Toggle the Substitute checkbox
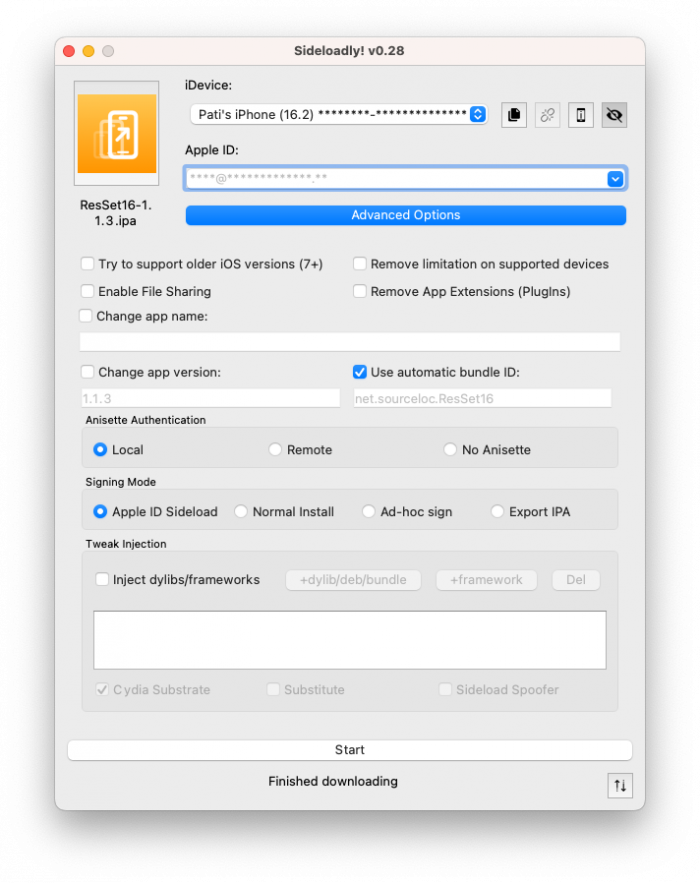 tap(273, 689)
